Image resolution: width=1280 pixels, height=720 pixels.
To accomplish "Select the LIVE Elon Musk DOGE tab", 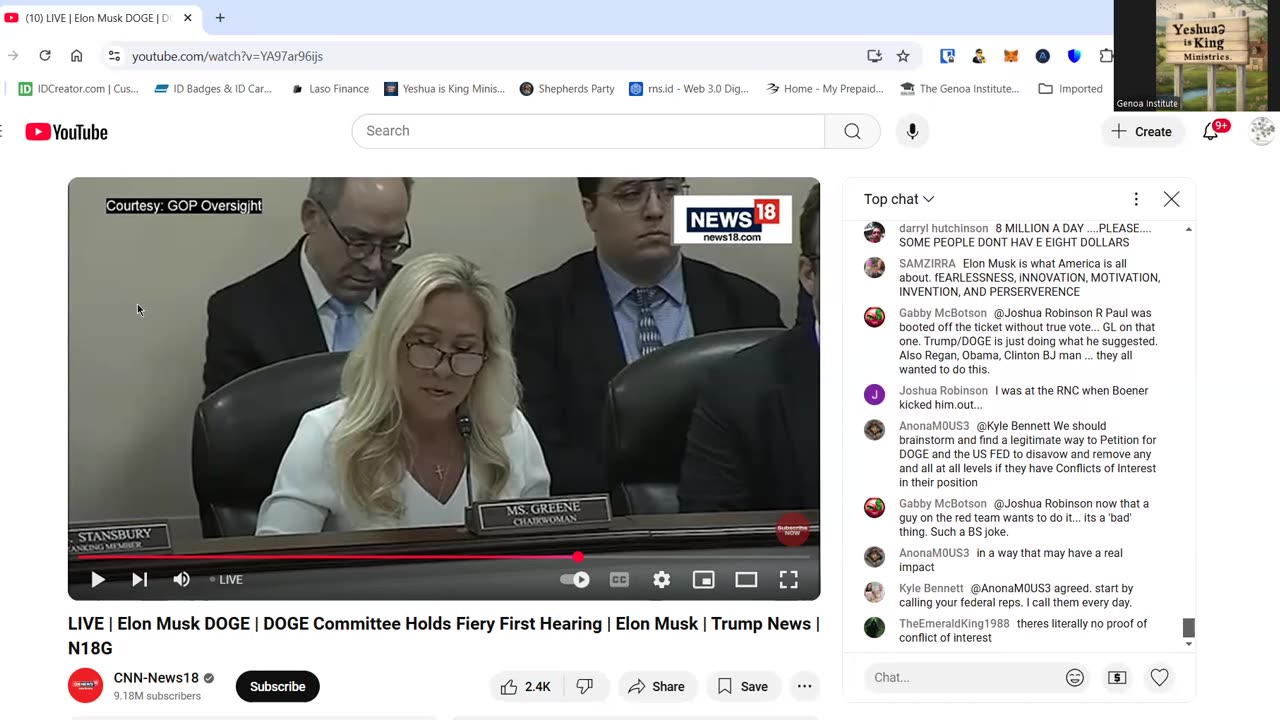I will pyautogui.click(x=100, y=18).
